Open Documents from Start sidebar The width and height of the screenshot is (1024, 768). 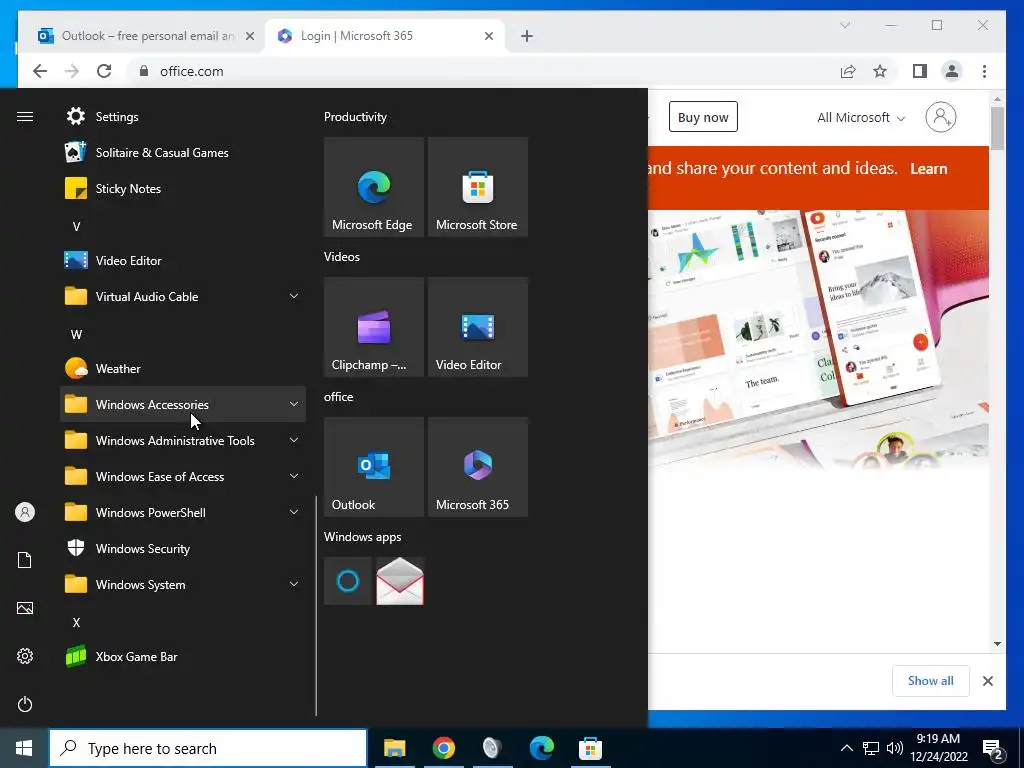(25, 560)
